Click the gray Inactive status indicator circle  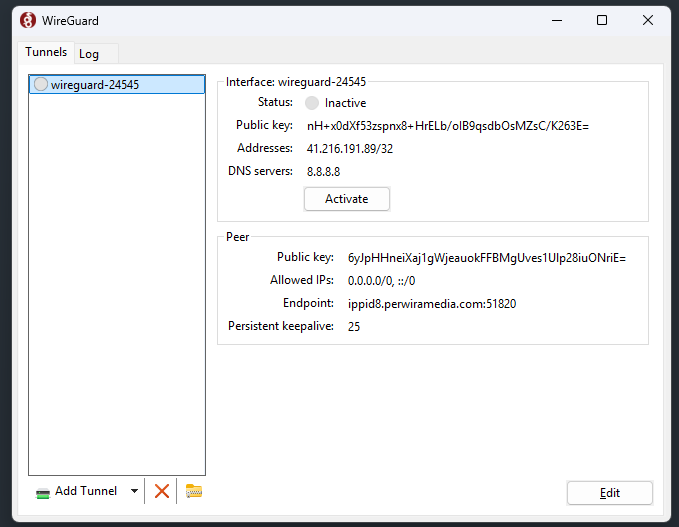312,103
